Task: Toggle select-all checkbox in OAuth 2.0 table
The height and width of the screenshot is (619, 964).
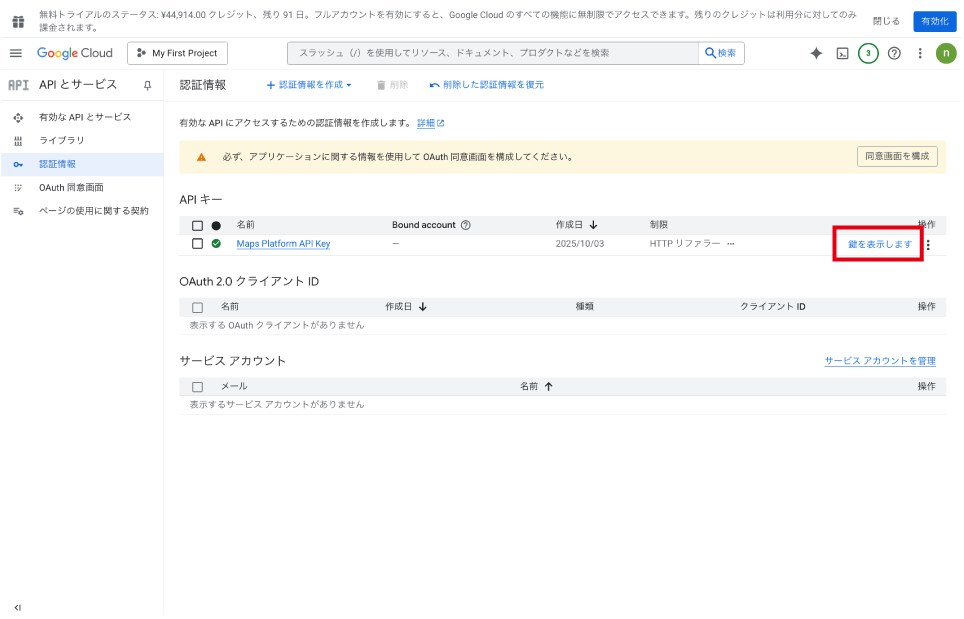Action: (197, 307)
